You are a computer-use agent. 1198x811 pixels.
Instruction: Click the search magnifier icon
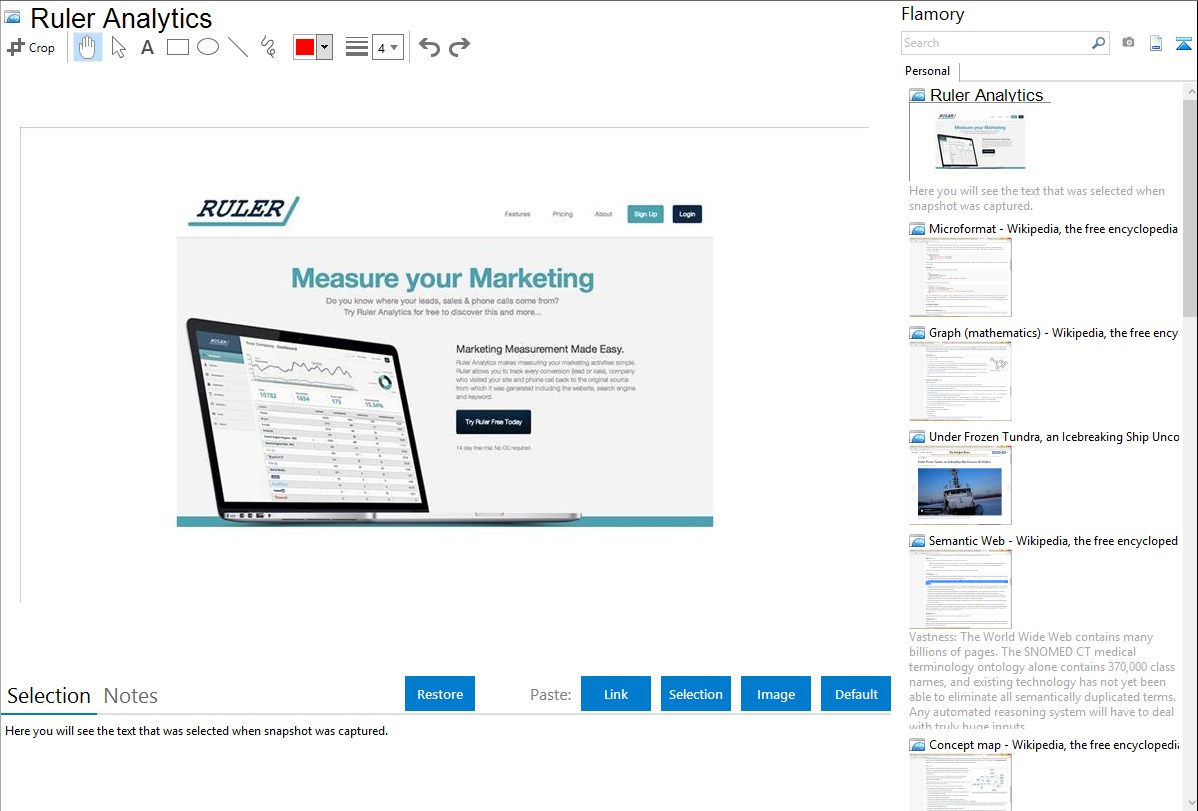pyautogui.click(x=1099, y=43)
